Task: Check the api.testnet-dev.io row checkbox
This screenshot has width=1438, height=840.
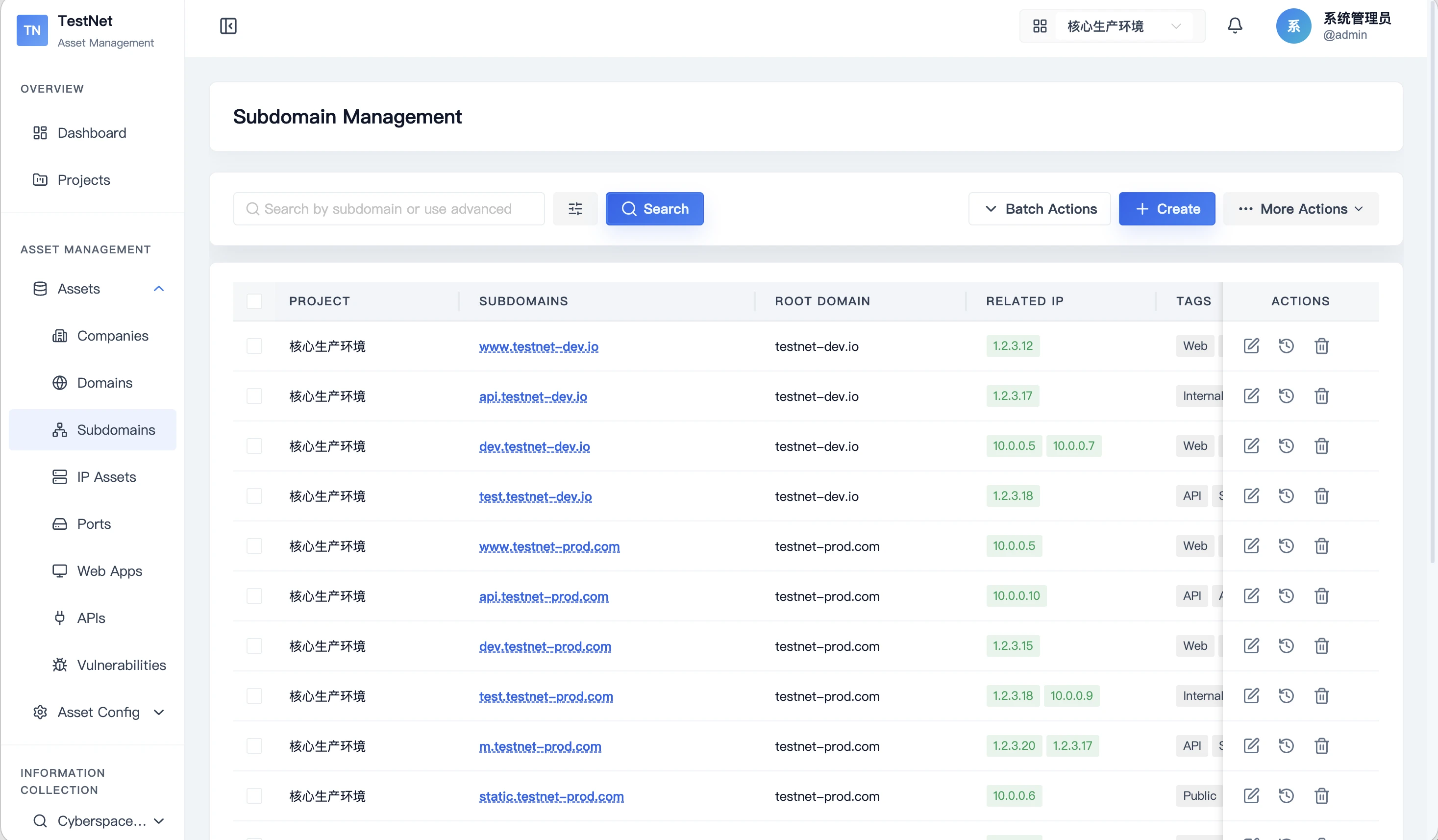Action: pos(254,396)
